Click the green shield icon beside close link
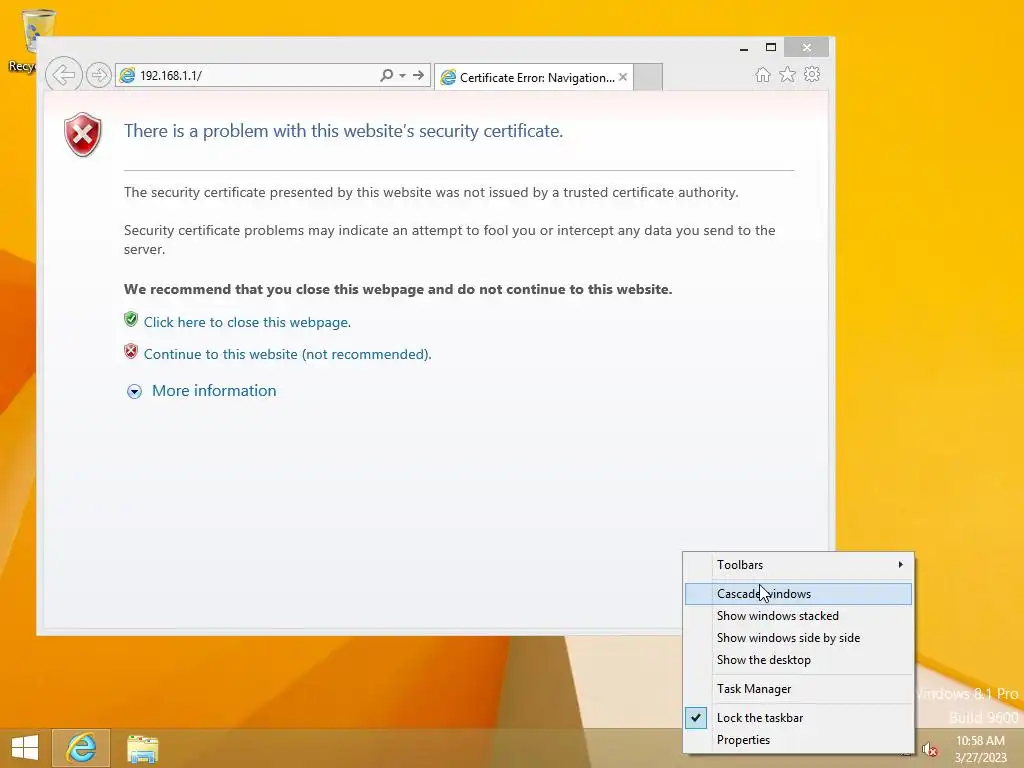 click(131, 319)
